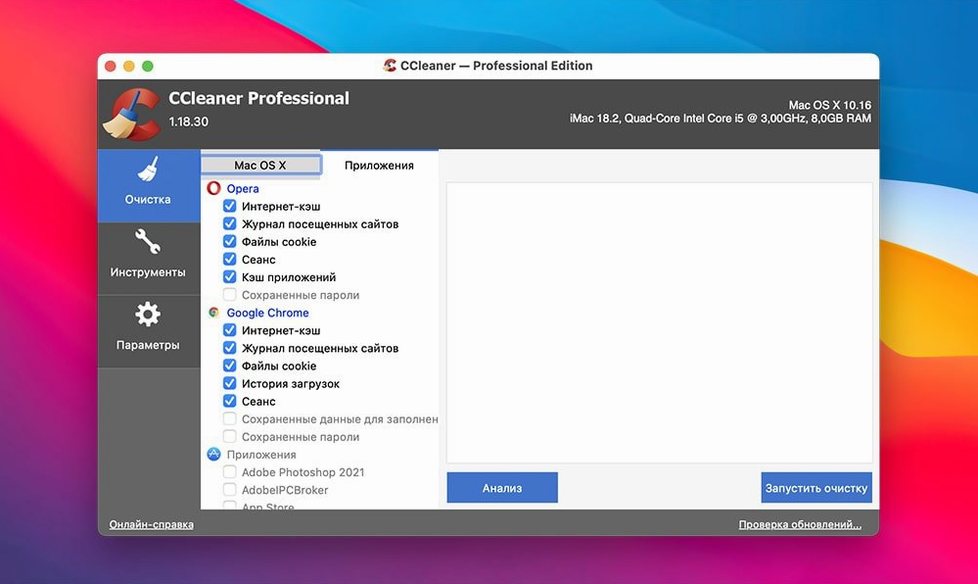Open the Инструменты wrench section
The height and width of the screenshot is (584, 978).
point(148,258)
